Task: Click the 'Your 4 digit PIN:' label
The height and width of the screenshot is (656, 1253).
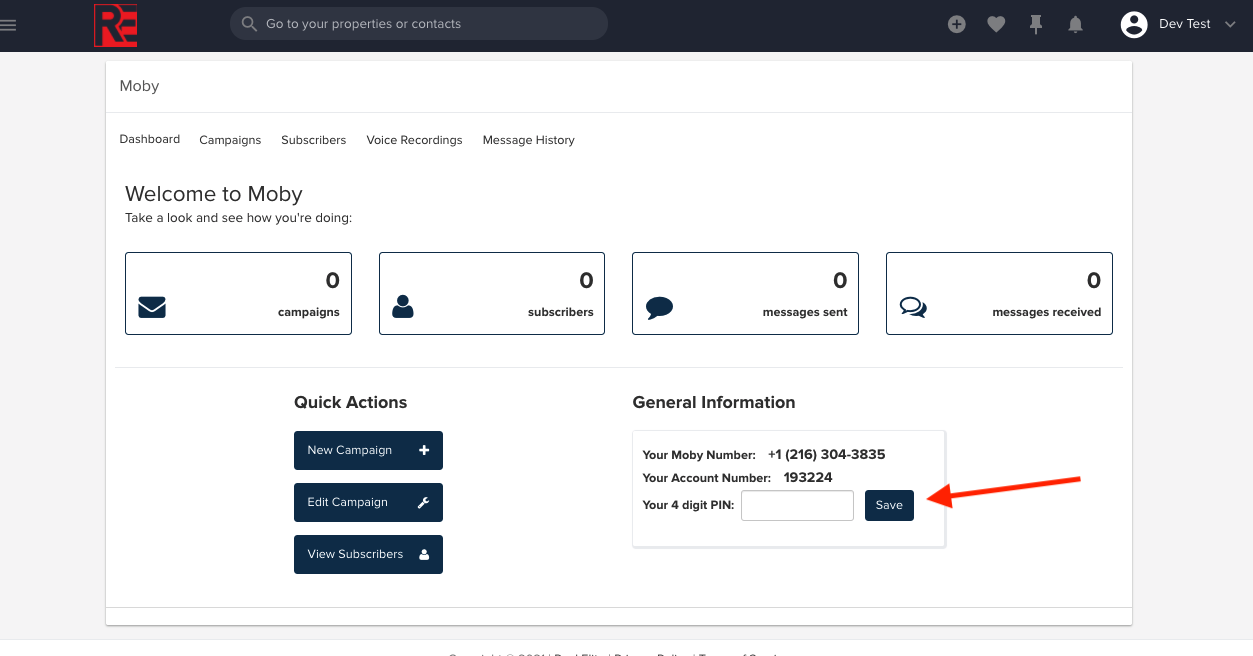Action: click(689, 505)
